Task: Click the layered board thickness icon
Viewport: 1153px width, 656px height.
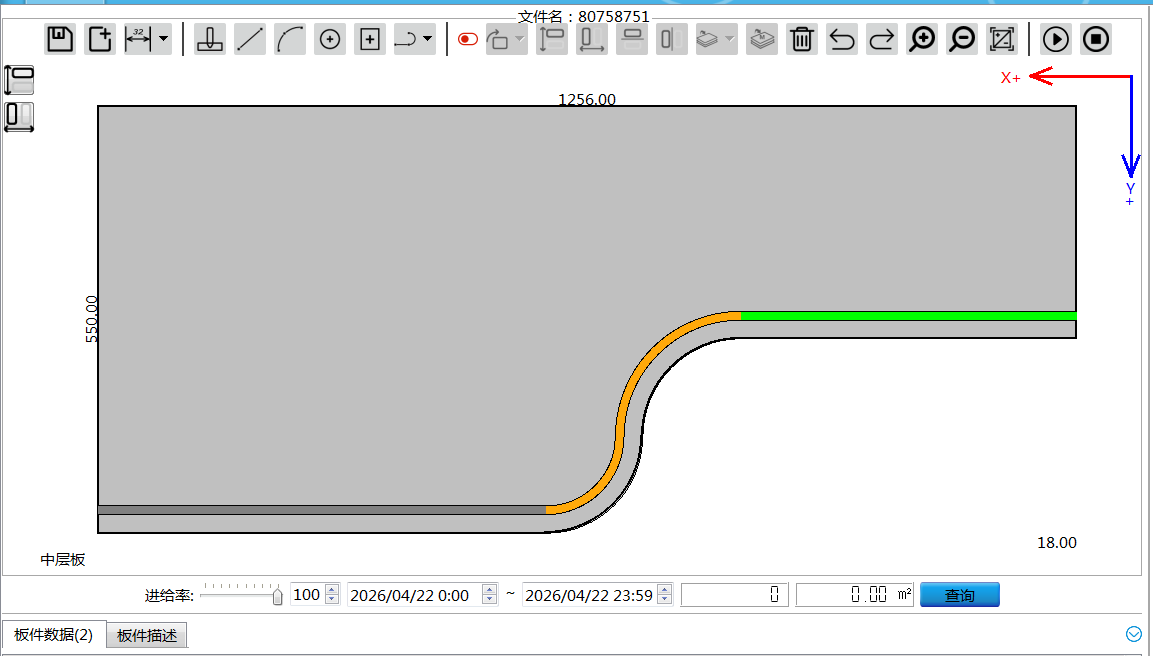Action: click(x=762, y=39)
